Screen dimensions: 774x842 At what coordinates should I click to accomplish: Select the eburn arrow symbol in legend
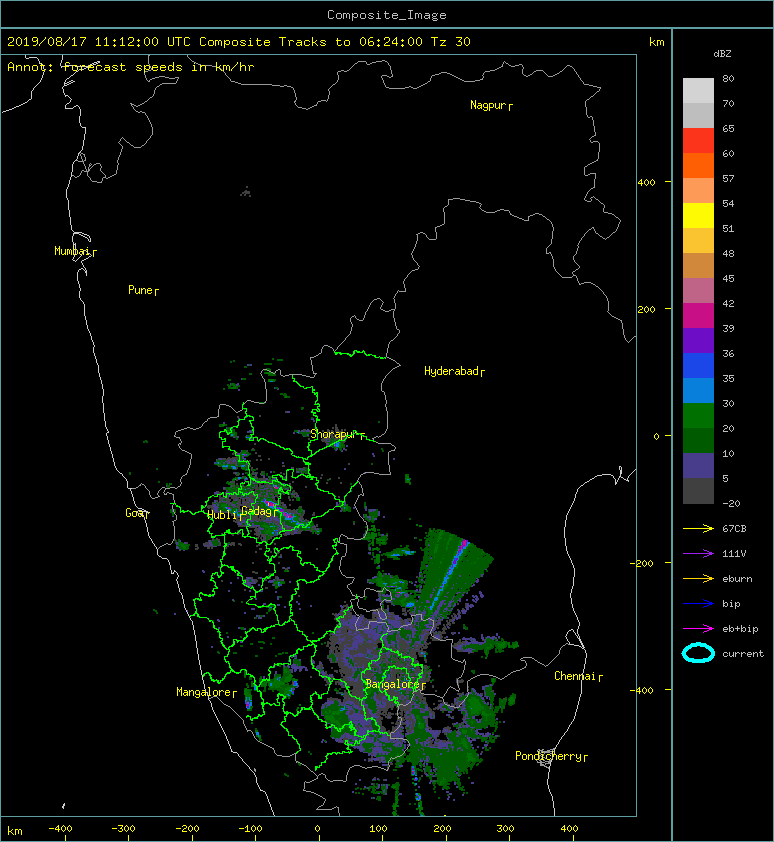[698, 579]
